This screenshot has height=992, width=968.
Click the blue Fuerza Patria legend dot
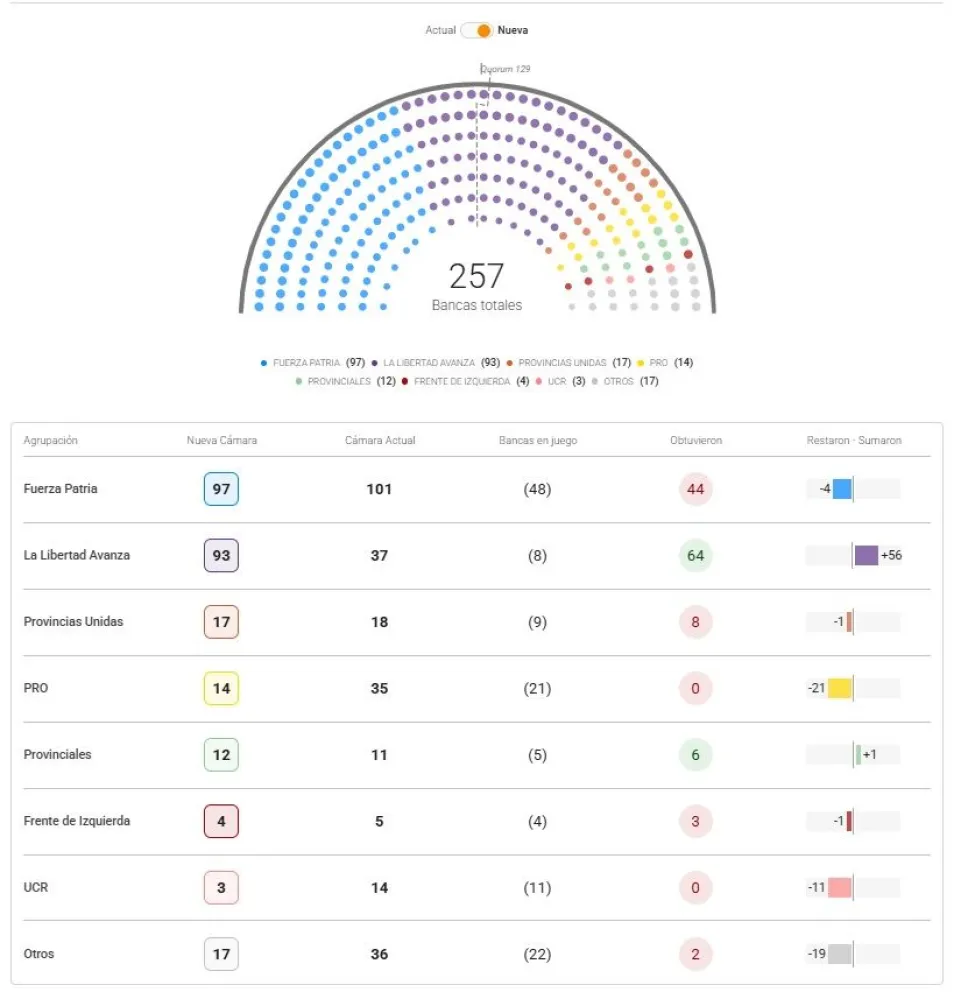[263, 363]
